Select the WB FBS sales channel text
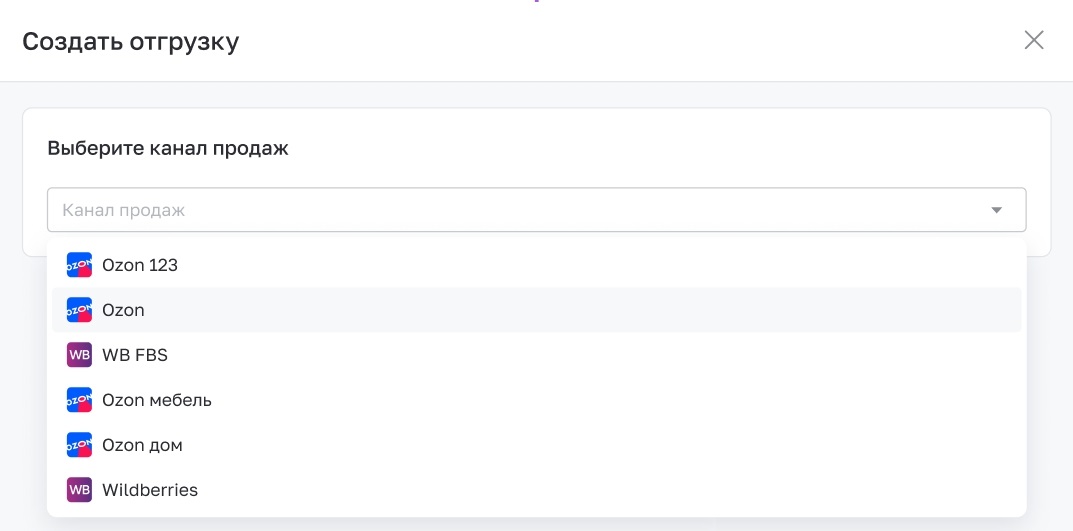Image resolution: width=1073 pixels, height=531 pixels. click(135, 355)
